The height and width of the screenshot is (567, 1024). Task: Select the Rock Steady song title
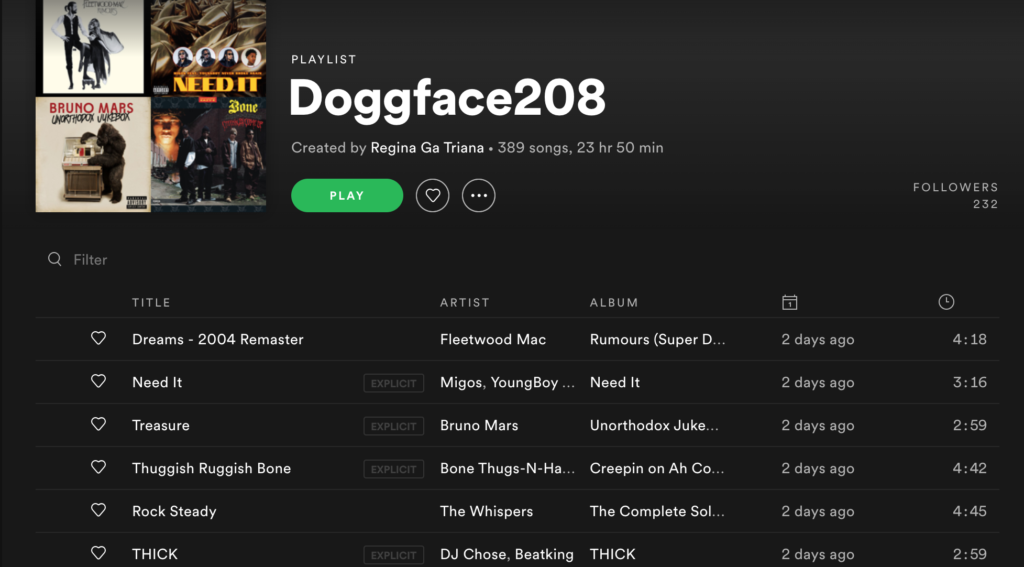click(x=174, y=511)
